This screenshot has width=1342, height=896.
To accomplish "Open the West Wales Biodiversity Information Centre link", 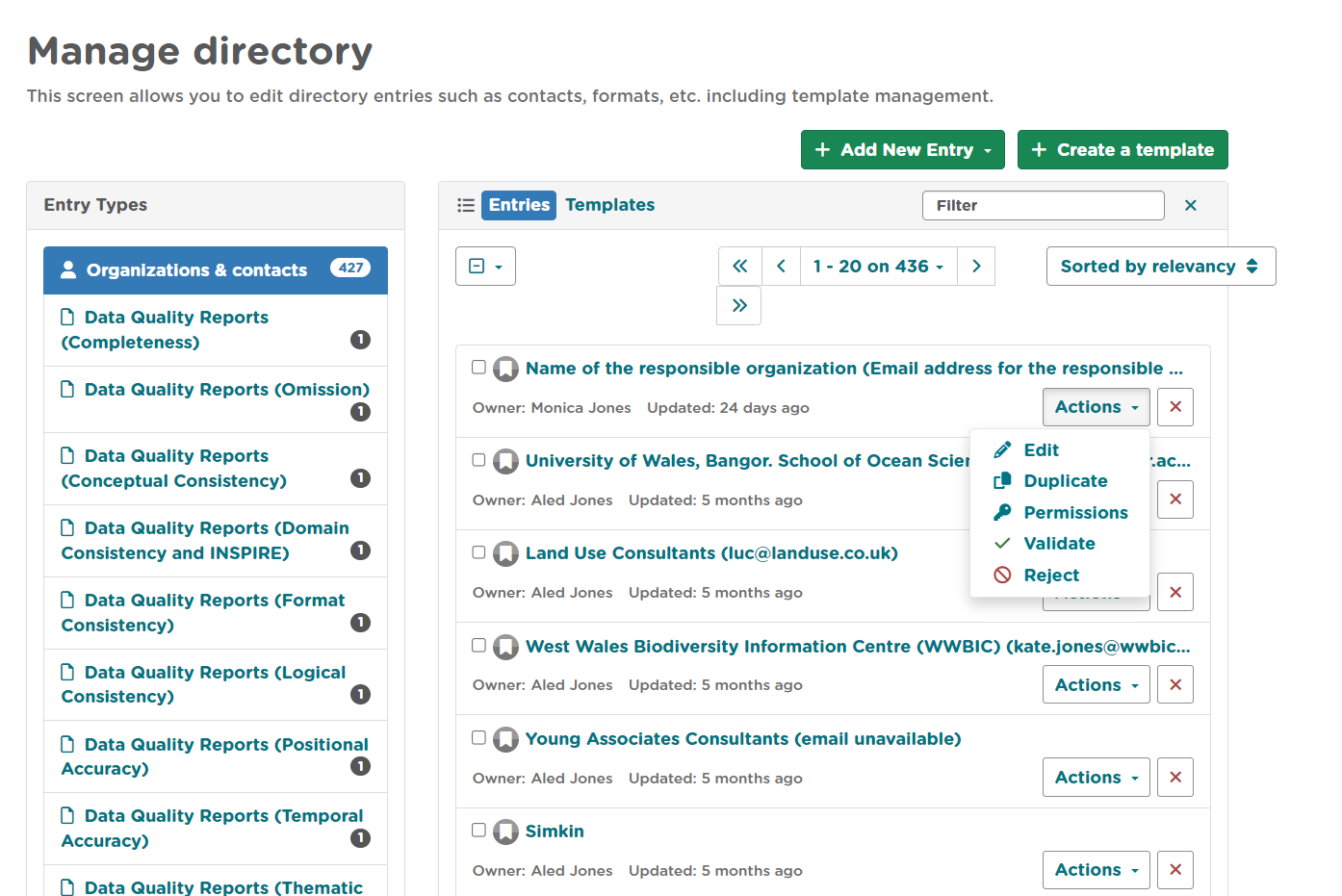I will 858,647.
